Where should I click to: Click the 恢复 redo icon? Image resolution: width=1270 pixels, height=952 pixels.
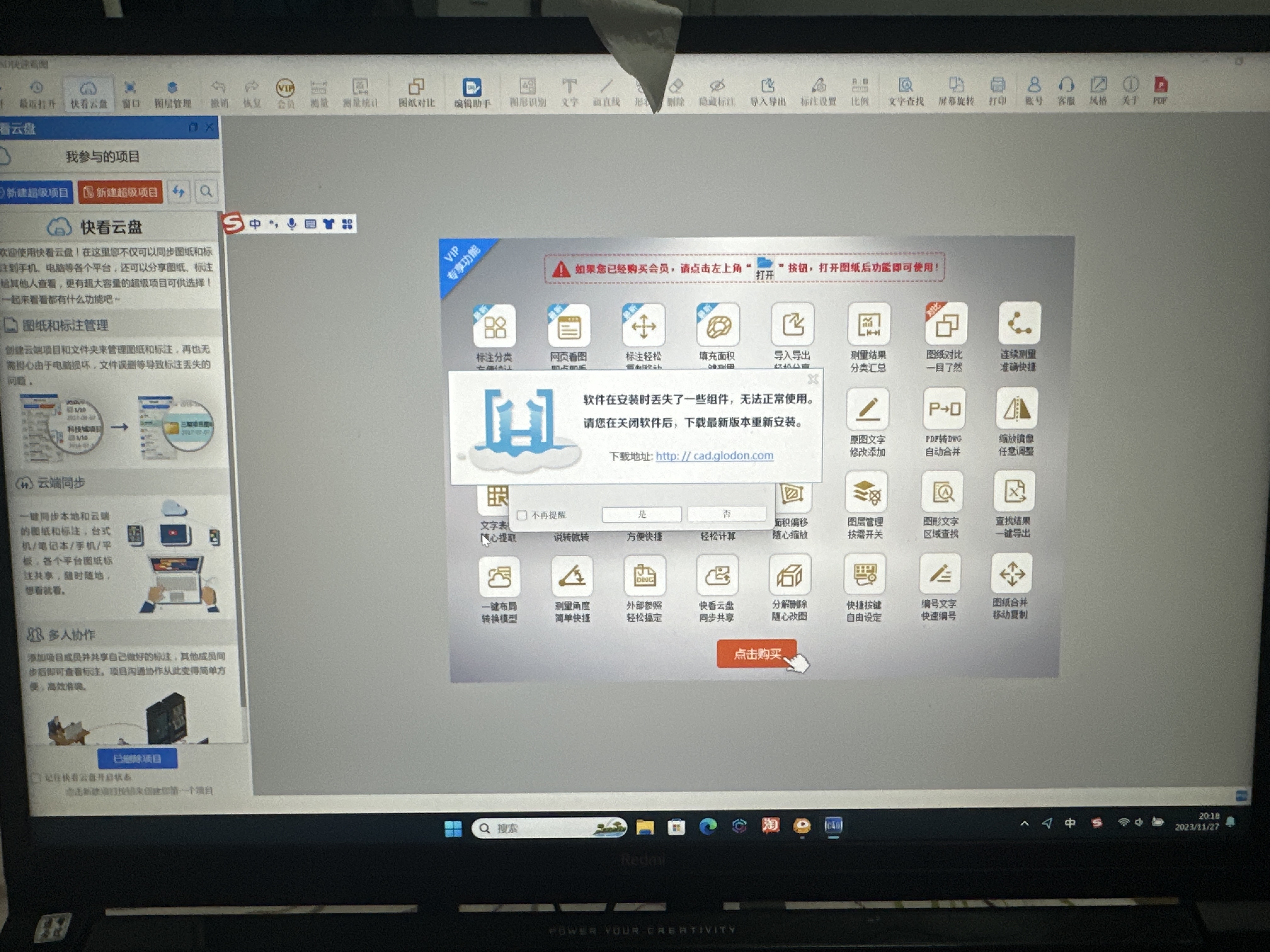coord(251,93)
